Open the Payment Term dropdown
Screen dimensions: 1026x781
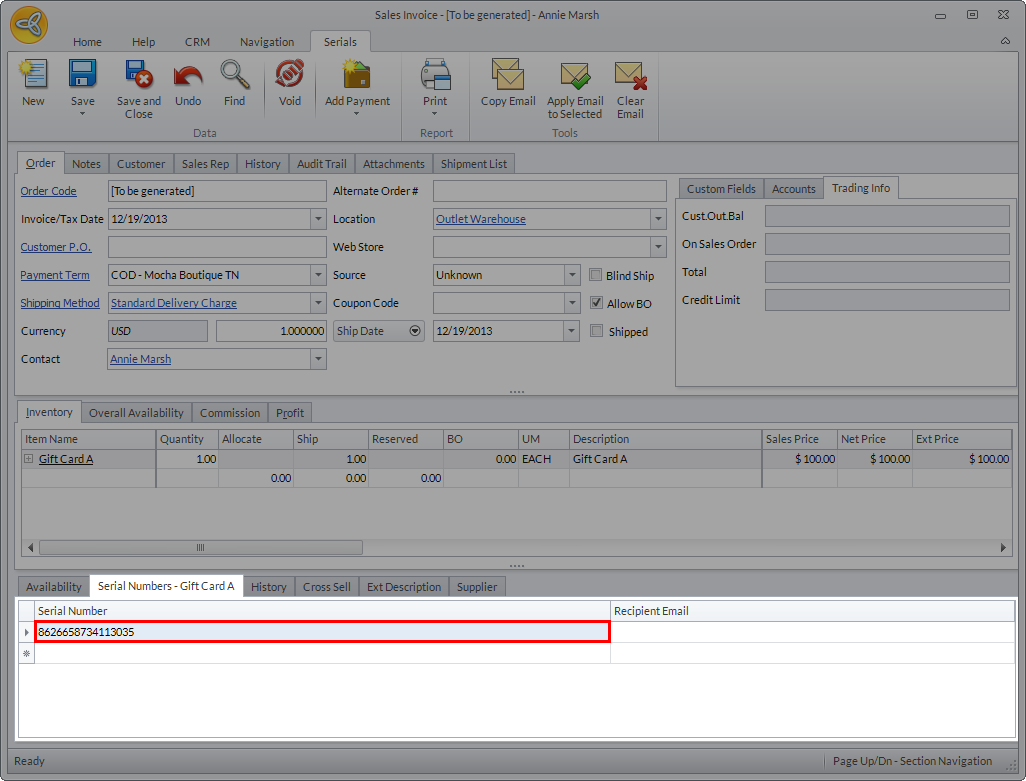pyautogui.click(x=318, y=275)
